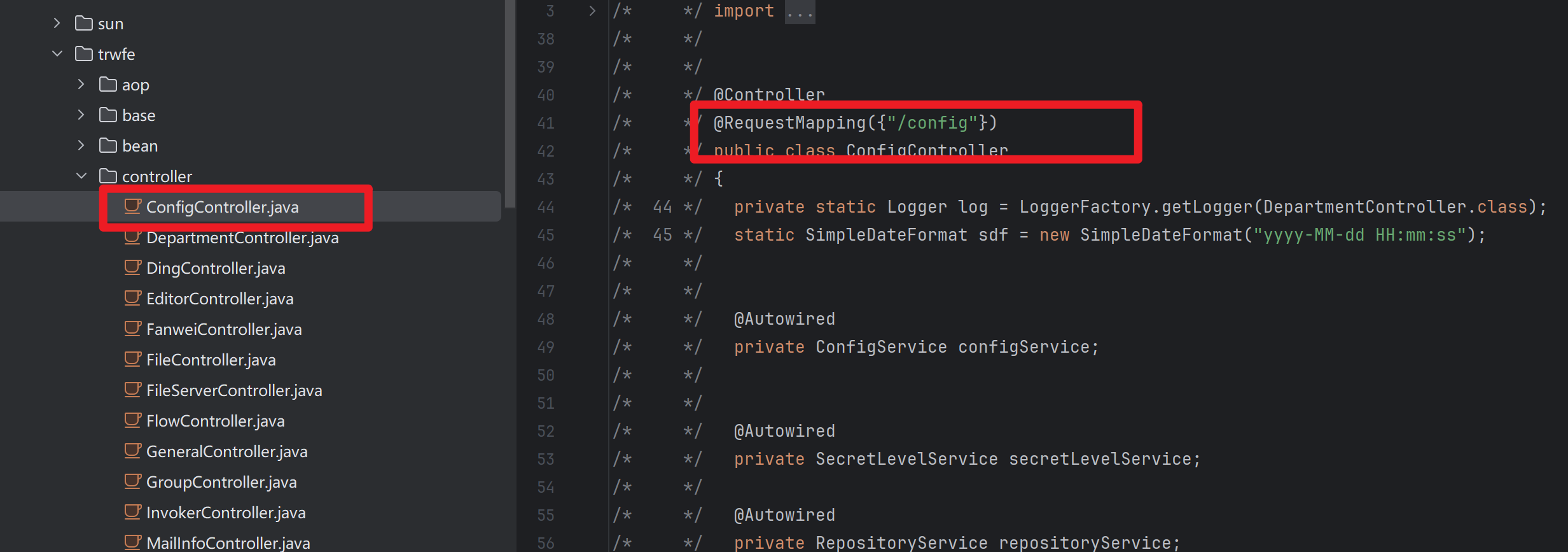Click the "yyyy-MM-dd HH:mm:ss" format string
Image resolution: width=1568 pixels, height=552 pixels.
1359,235
